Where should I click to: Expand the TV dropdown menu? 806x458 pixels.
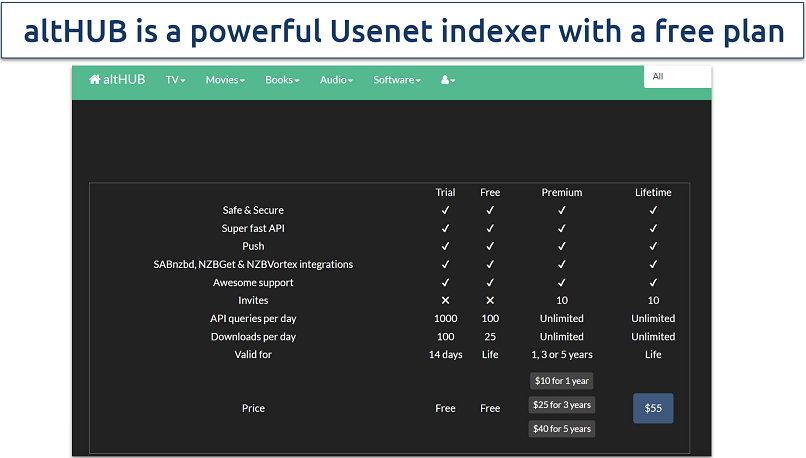click(x=176, y=80)
